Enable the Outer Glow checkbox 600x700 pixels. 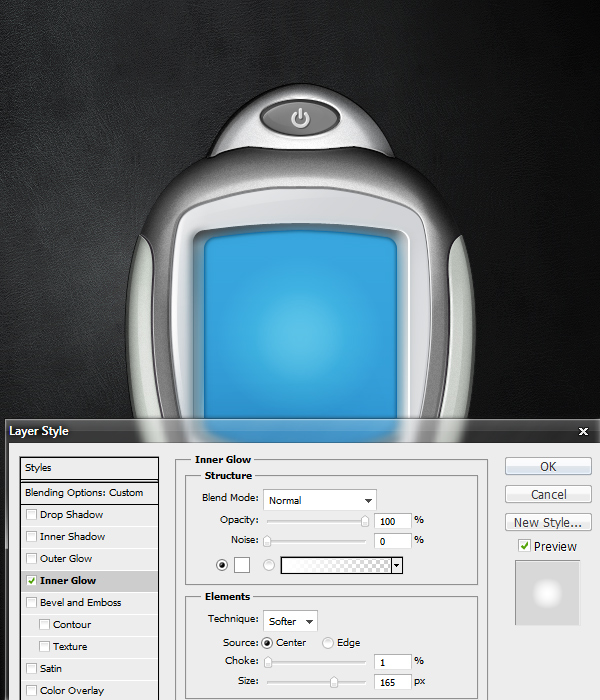pos(31,558)
